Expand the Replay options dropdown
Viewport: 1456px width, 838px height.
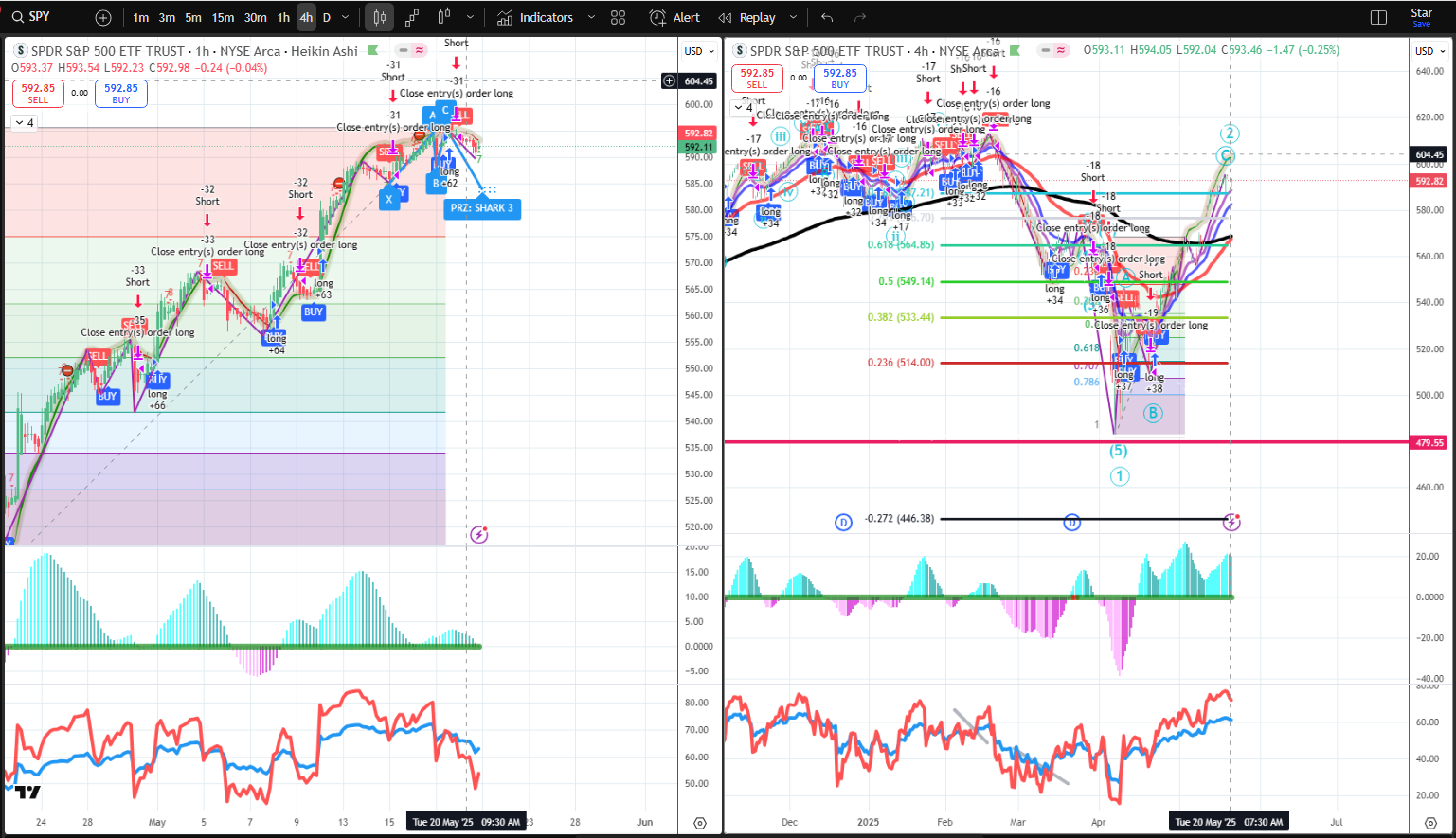794,17
